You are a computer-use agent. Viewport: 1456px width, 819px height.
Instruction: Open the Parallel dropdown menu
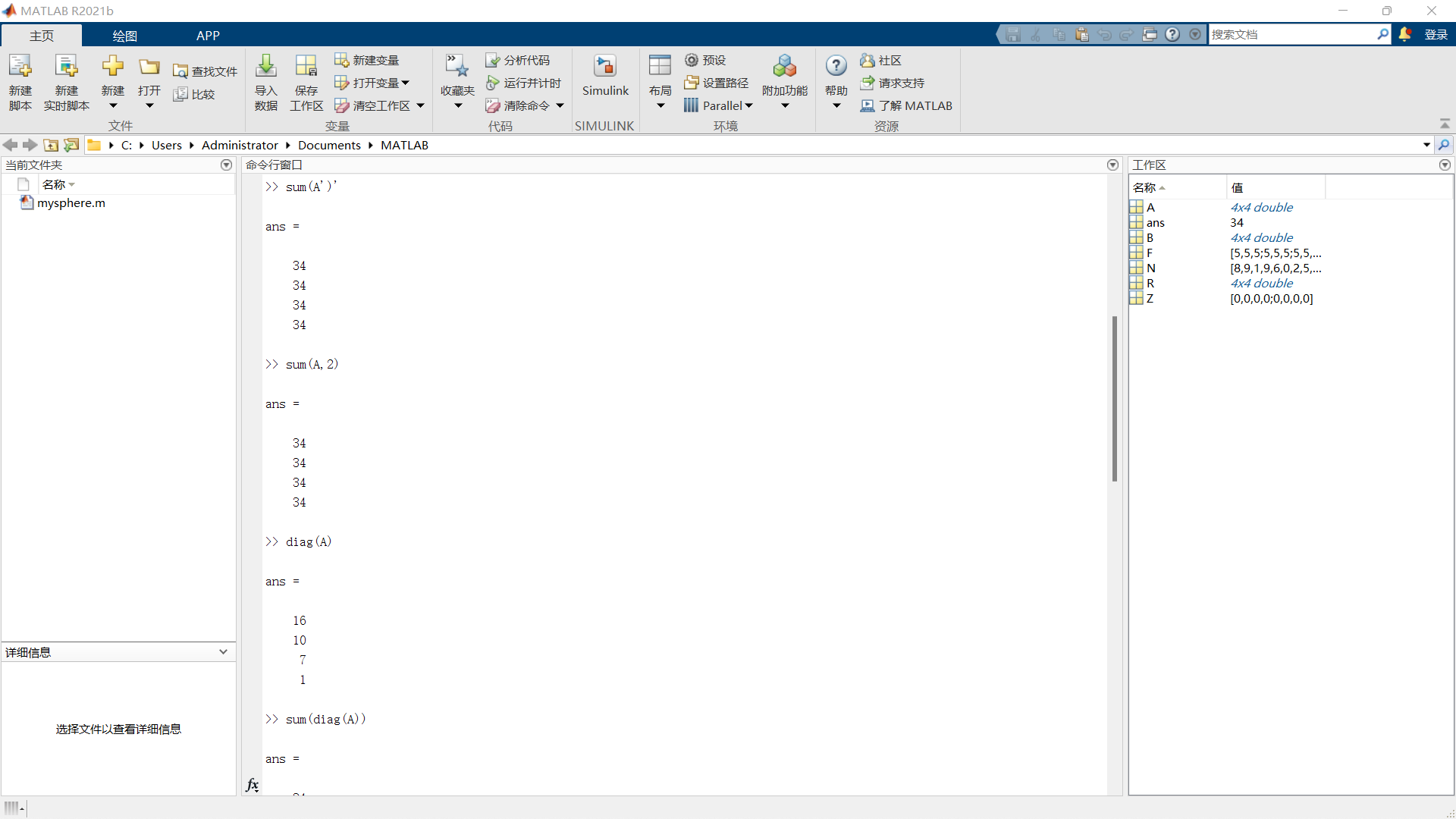click(718, 105)
